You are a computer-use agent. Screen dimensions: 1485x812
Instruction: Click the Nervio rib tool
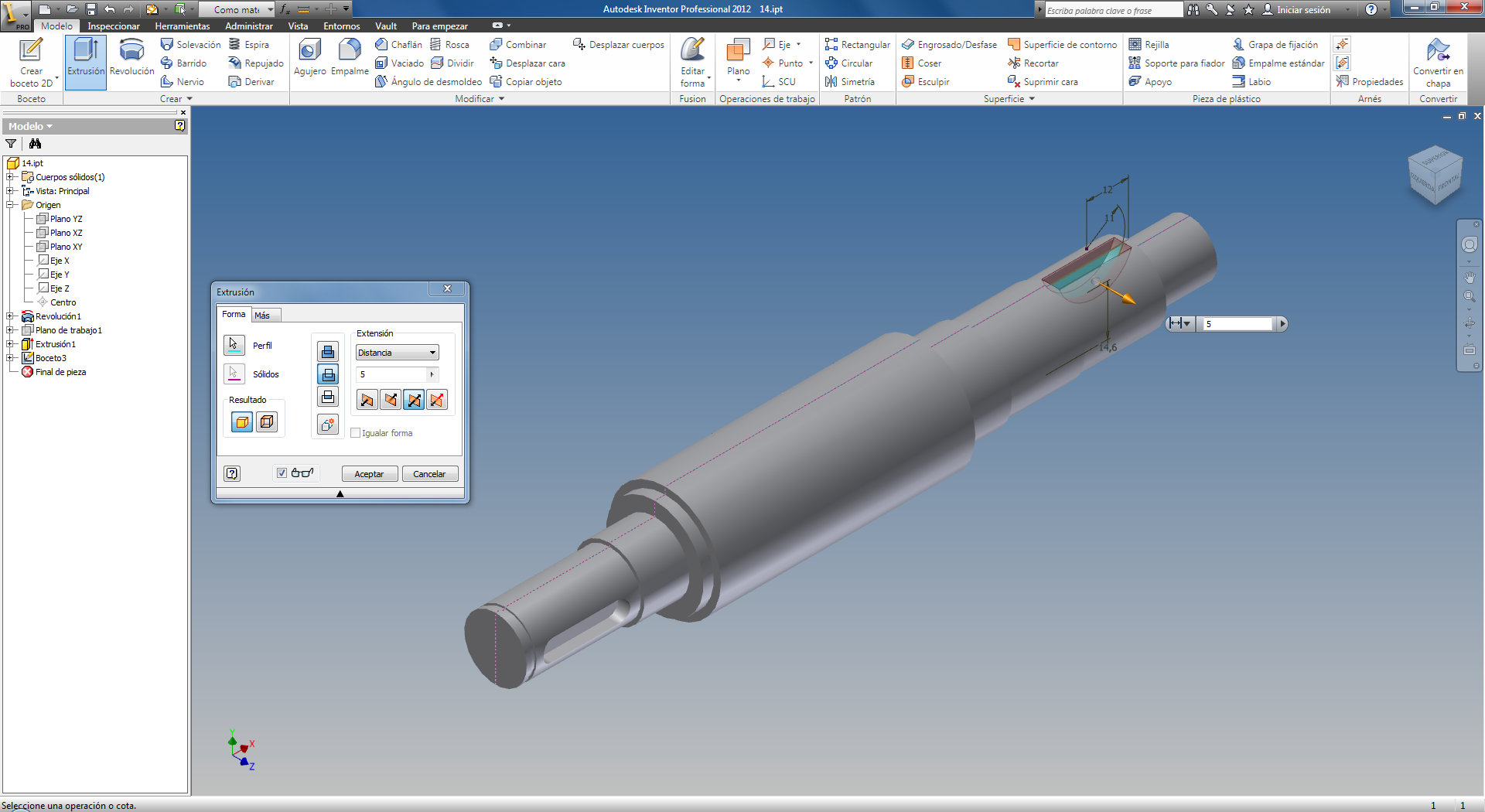coord(182,82)
